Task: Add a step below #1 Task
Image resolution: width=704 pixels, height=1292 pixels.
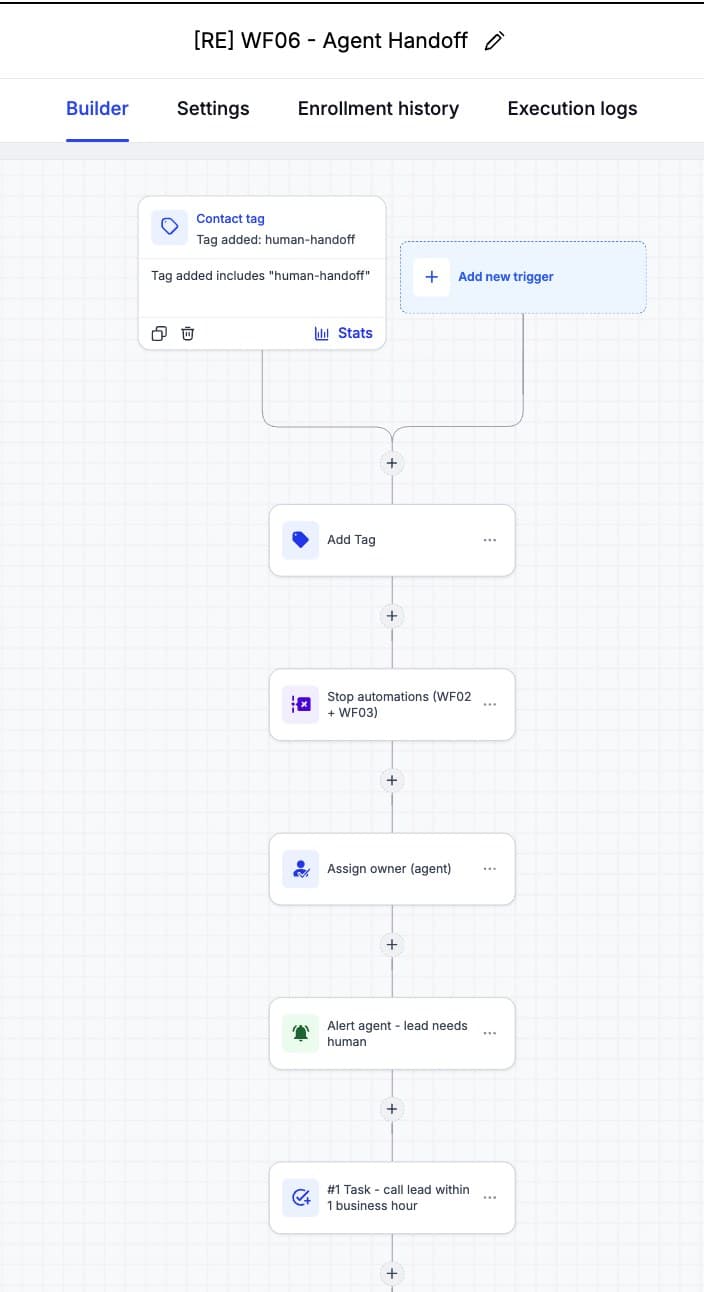Action: click(x=392, y=1273)
